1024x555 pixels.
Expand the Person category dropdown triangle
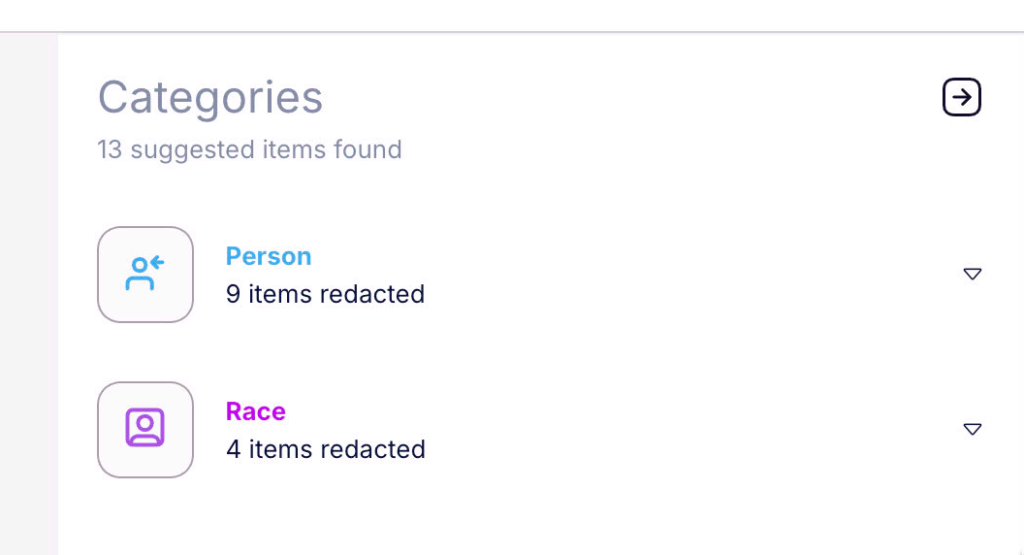coord(972,274)
